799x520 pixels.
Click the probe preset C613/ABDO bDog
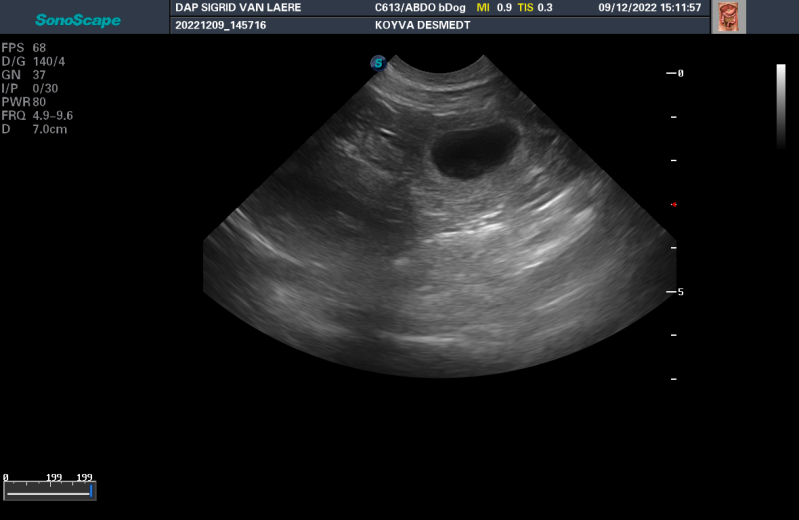pyautogui.click(x=420, y=8)
